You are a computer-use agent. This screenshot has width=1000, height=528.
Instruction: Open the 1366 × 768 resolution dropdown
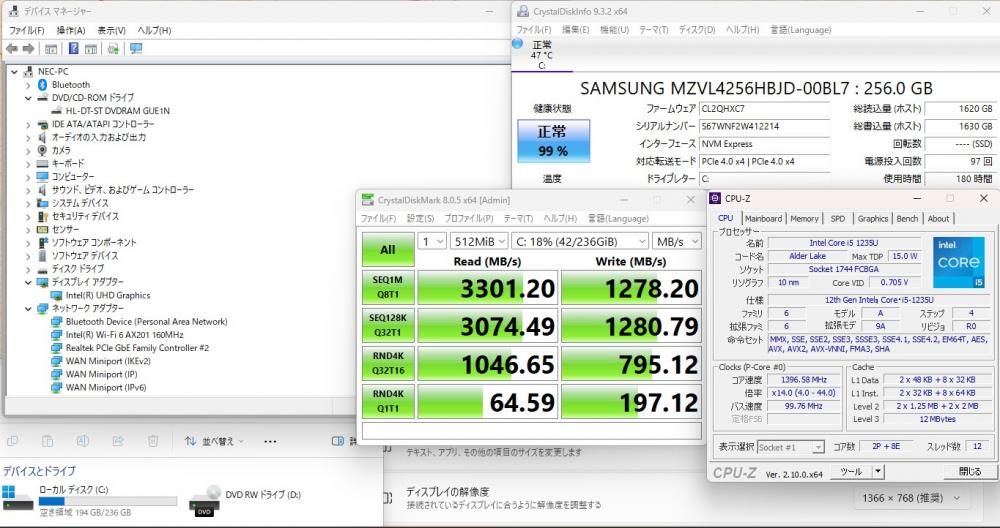coord(912,498)
